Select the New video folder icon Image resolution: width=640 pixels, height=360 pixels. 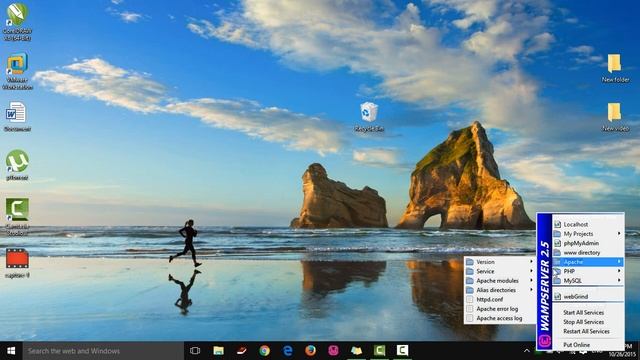615,117
